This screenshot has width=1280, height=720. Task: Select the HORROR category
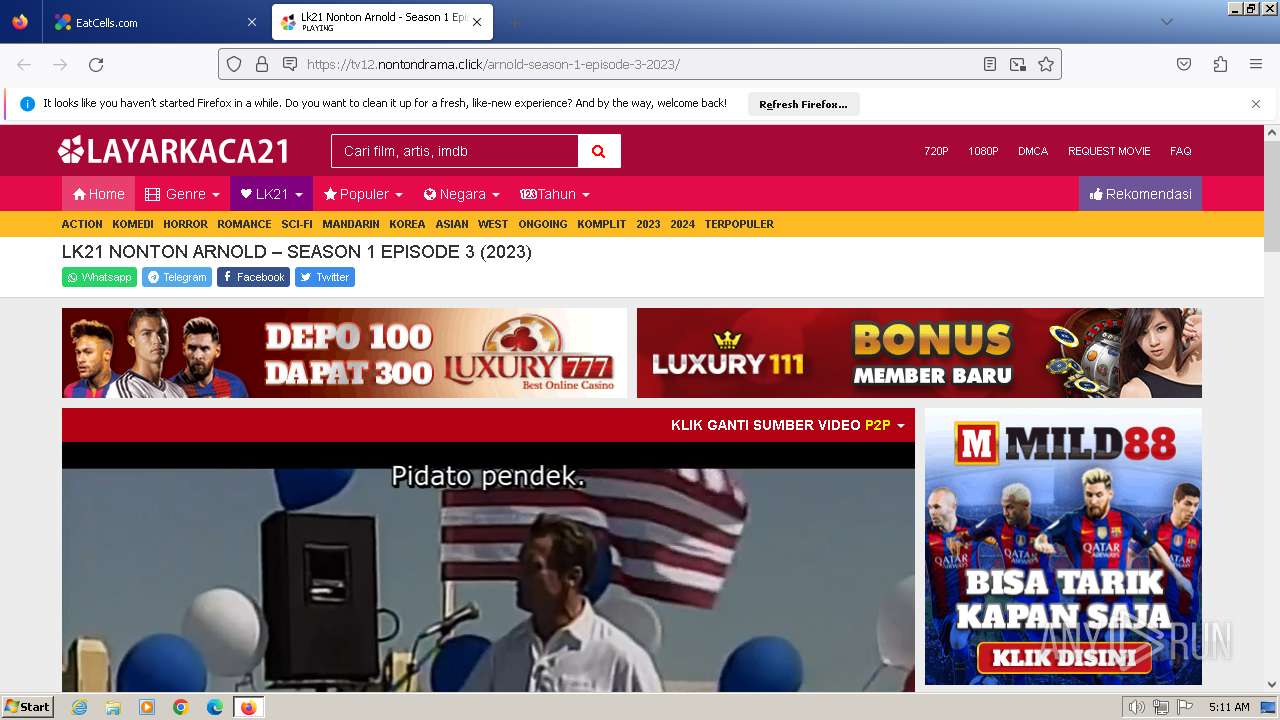[185, 224]
